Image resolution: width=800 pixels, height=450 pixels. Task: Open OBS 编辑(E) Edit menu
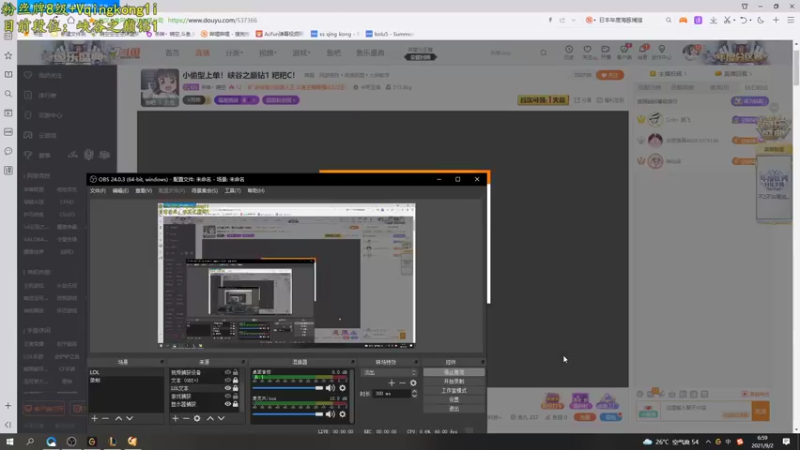click(120, 191)
